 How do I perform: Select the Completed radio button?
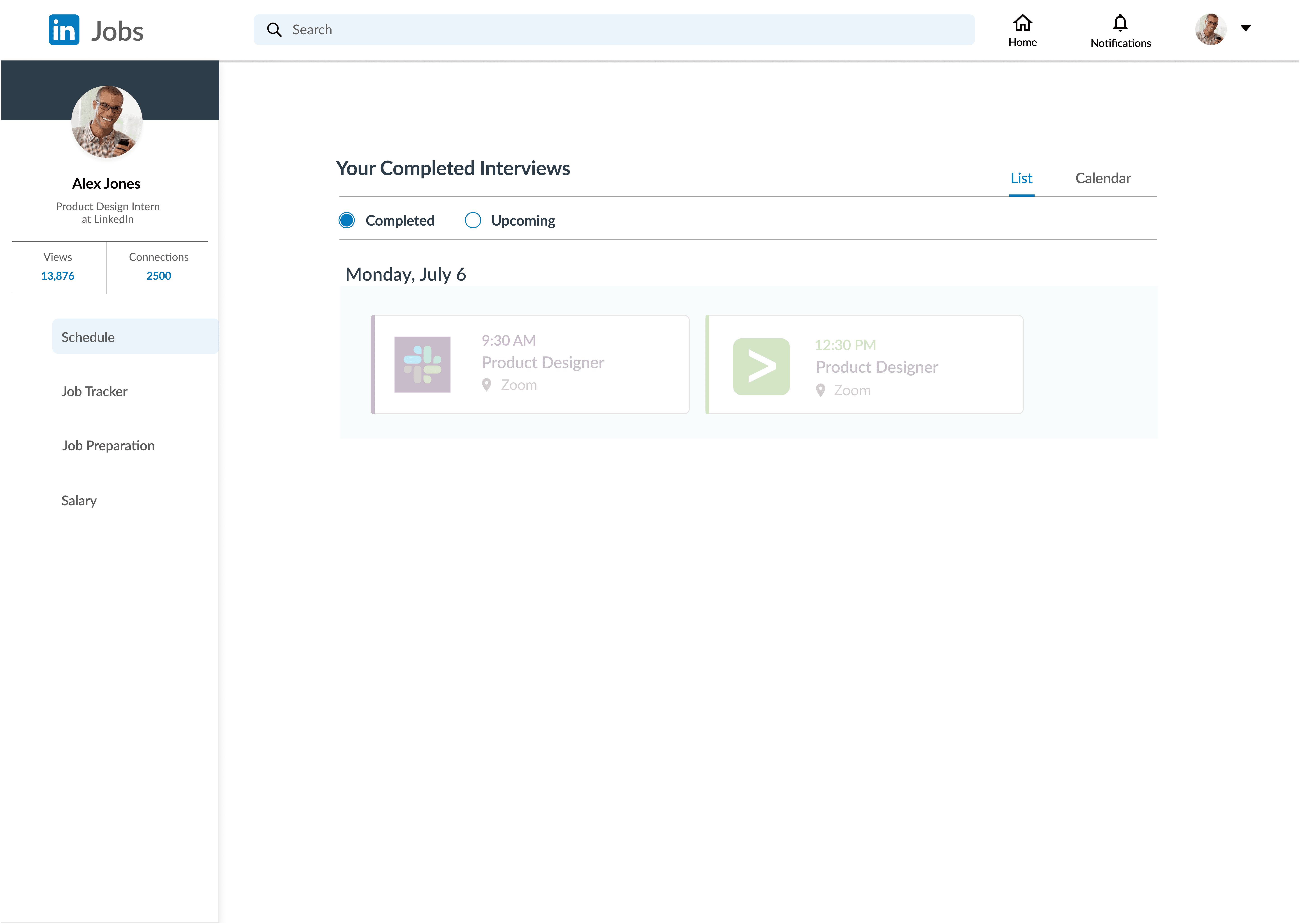(x=347, y=220)
